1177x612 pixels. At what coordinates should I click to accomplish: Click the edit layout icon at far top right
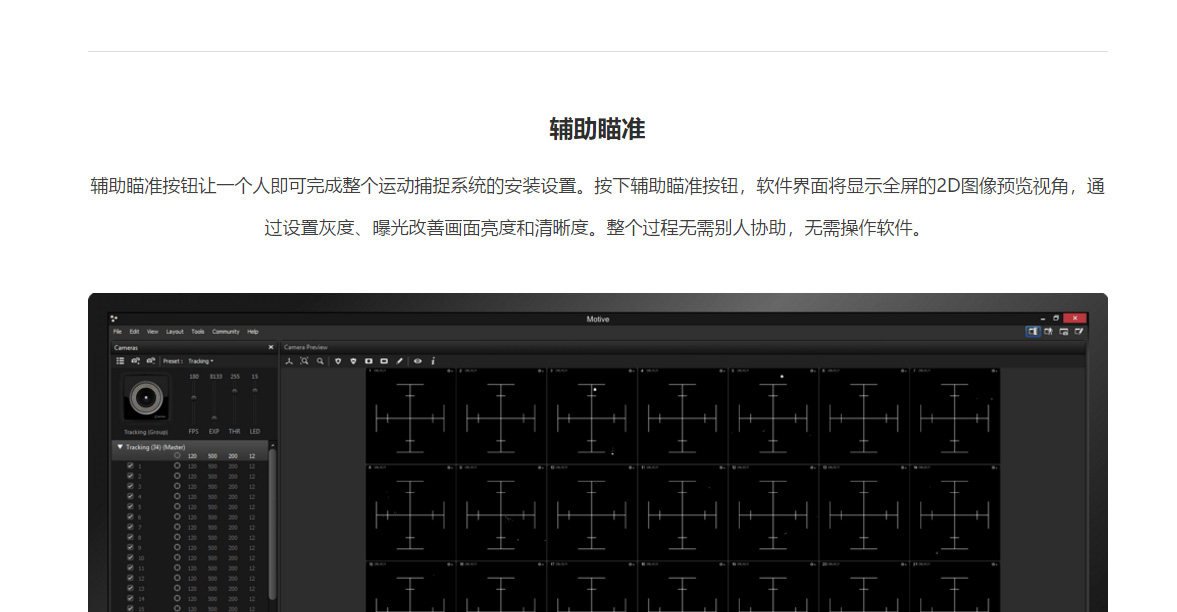(1079, 331)
